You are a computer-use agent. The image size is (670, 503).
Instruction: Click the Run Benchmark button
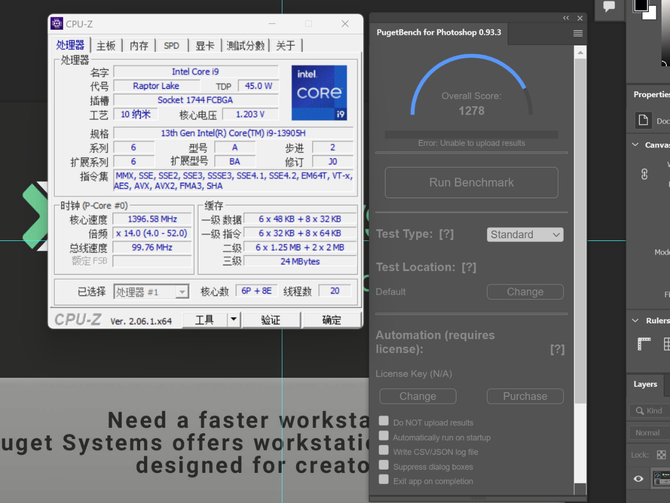tap(471, 182)
